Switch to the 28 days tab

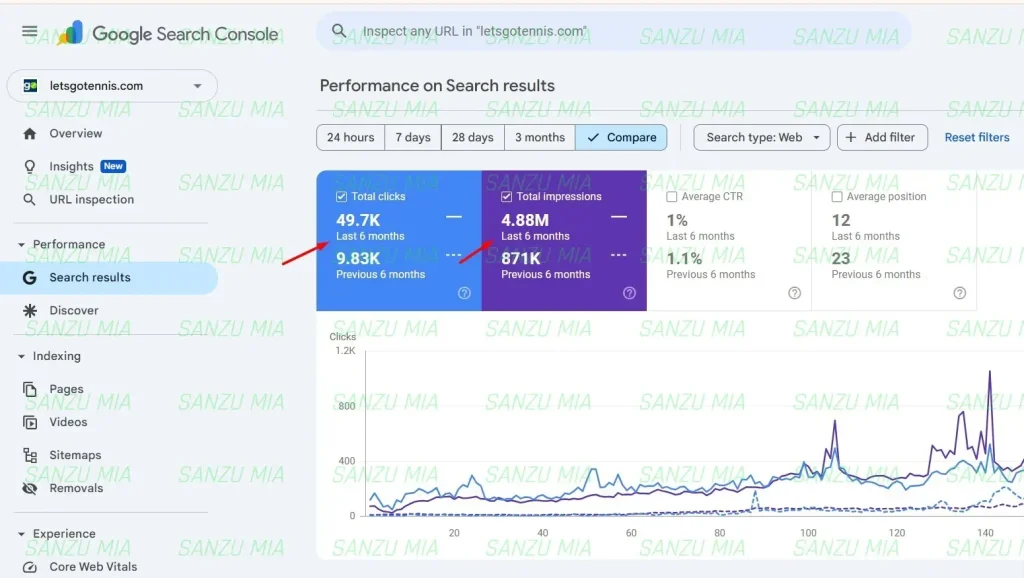pyautogui.click(x=471, y=137)
